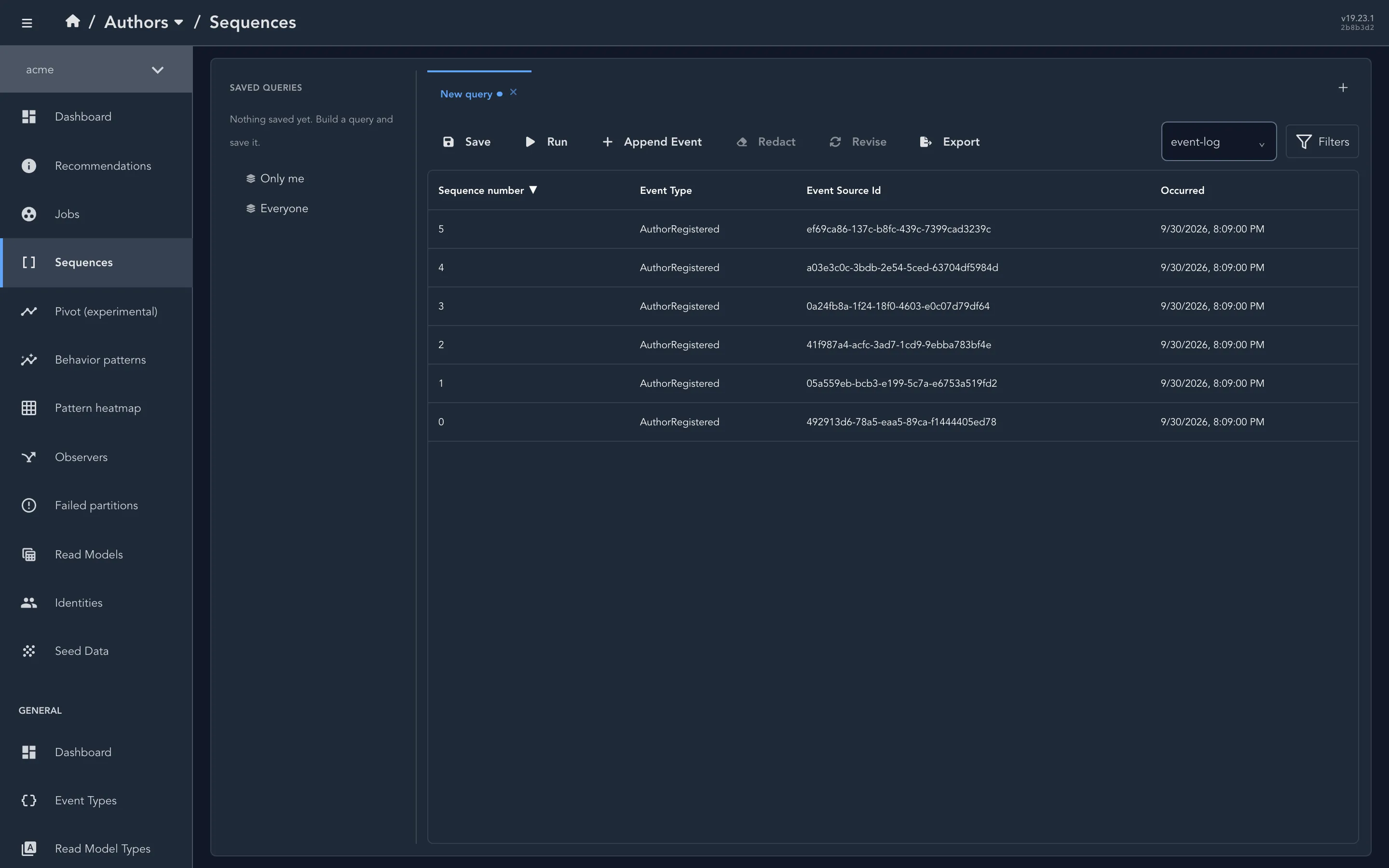The width and height of the screenshot is (1389, 868).
Task: Open Recommendations in the sidebar
Action: pos(96,166)
